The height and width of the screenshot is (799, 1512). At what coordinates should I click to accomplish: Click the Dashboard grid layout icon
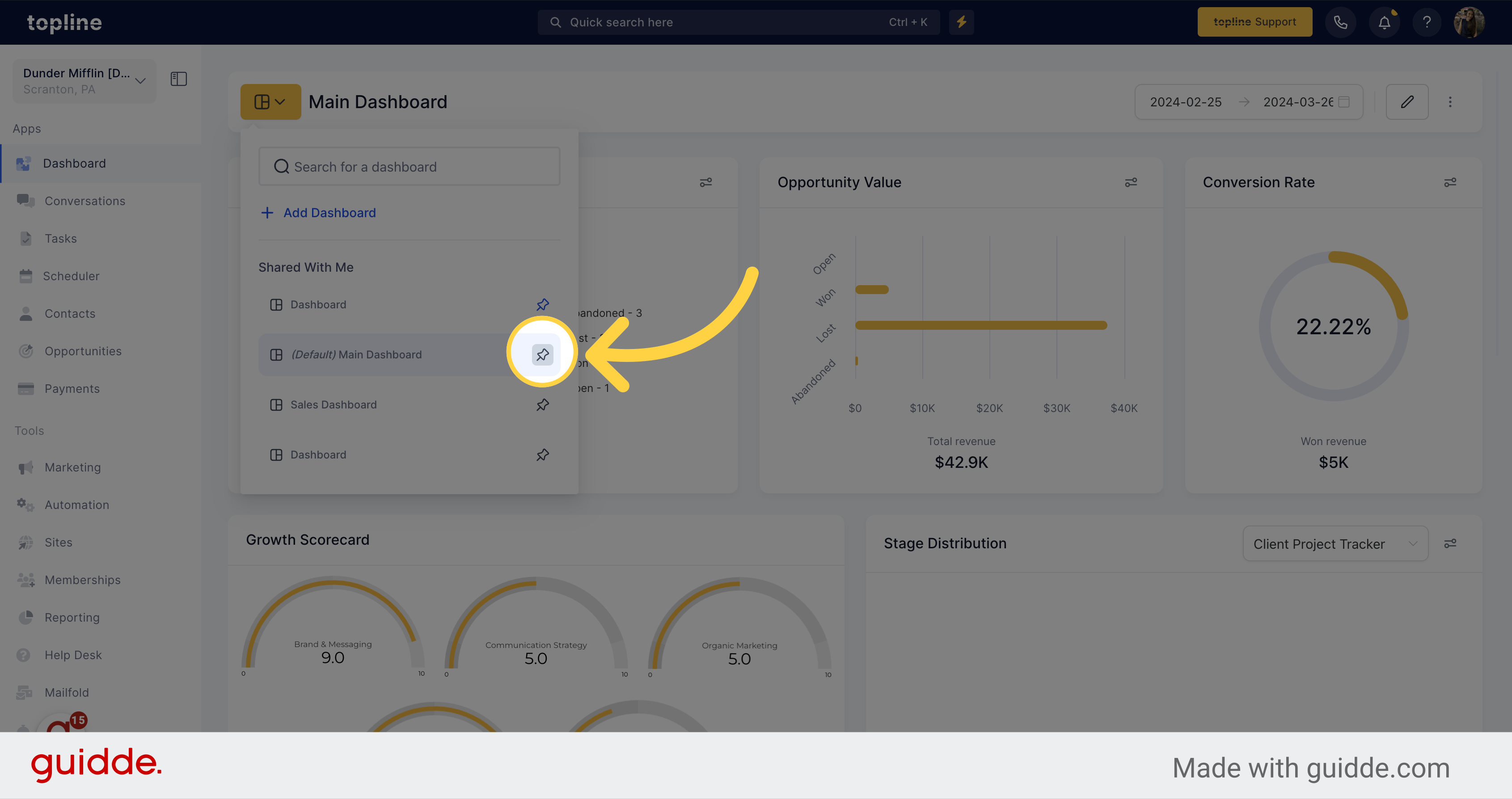coord(270,101)
